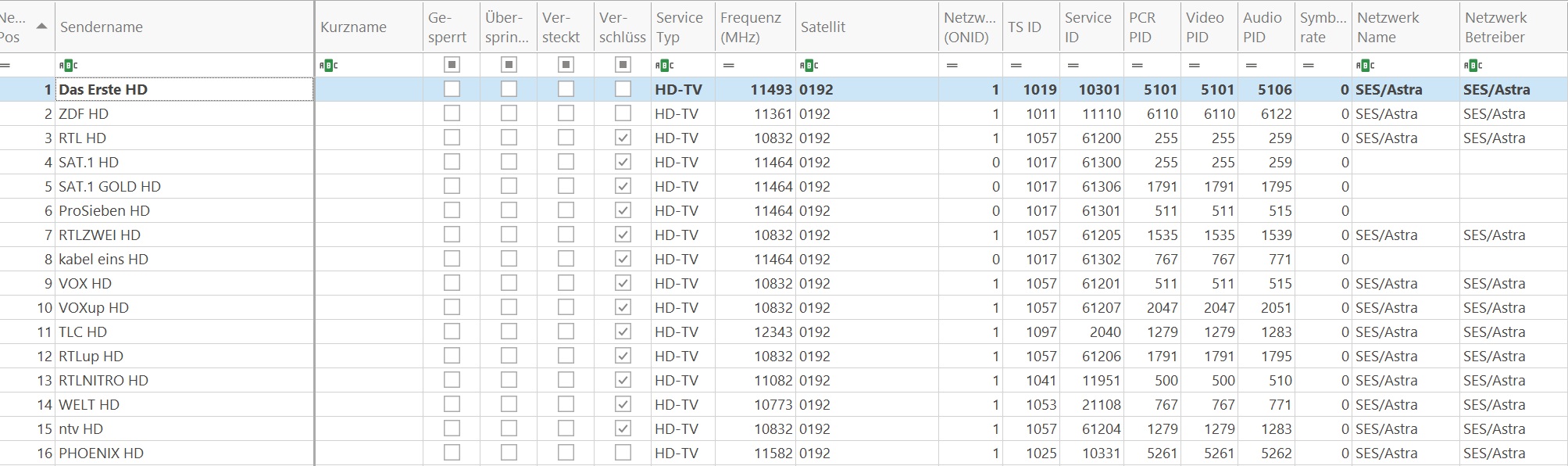Open the Netzwerk Betreiber filter operator icon

coord(1473,66)
